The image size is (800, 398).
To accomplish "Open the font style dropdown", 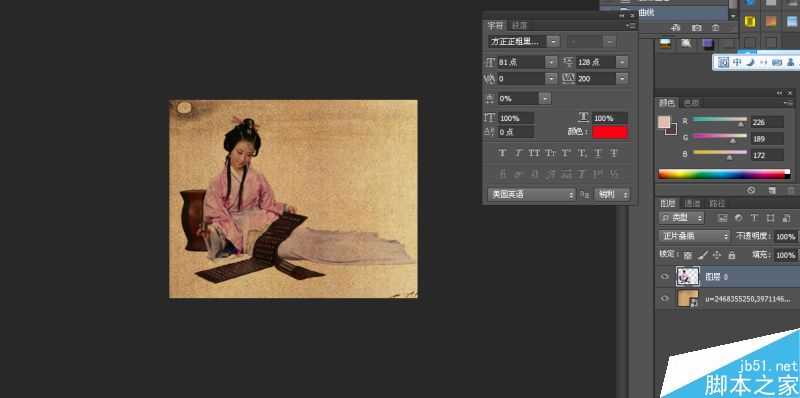I will coord(610,41).
